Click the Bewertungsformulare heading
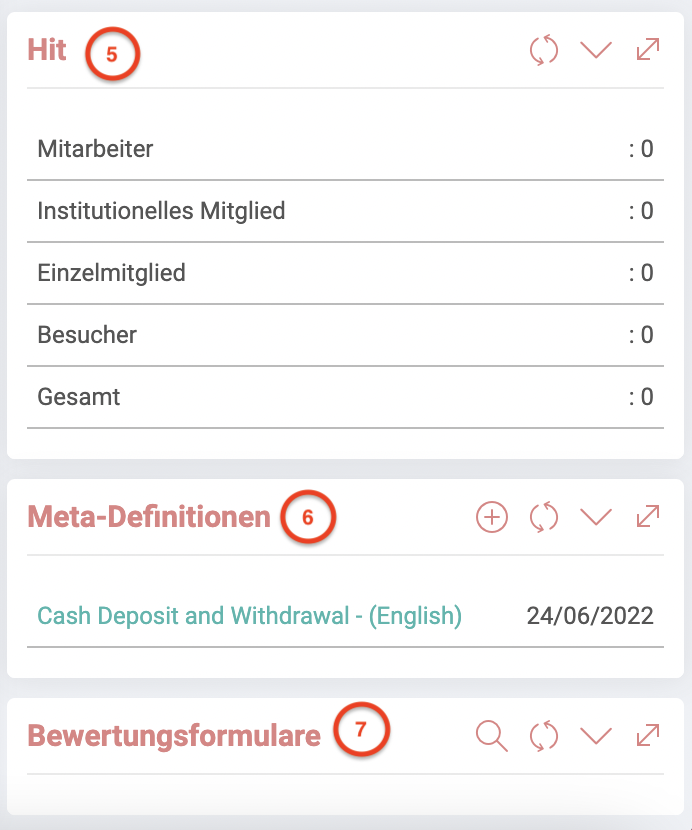Screen dimensions: 692x830 tap(174, 736)
